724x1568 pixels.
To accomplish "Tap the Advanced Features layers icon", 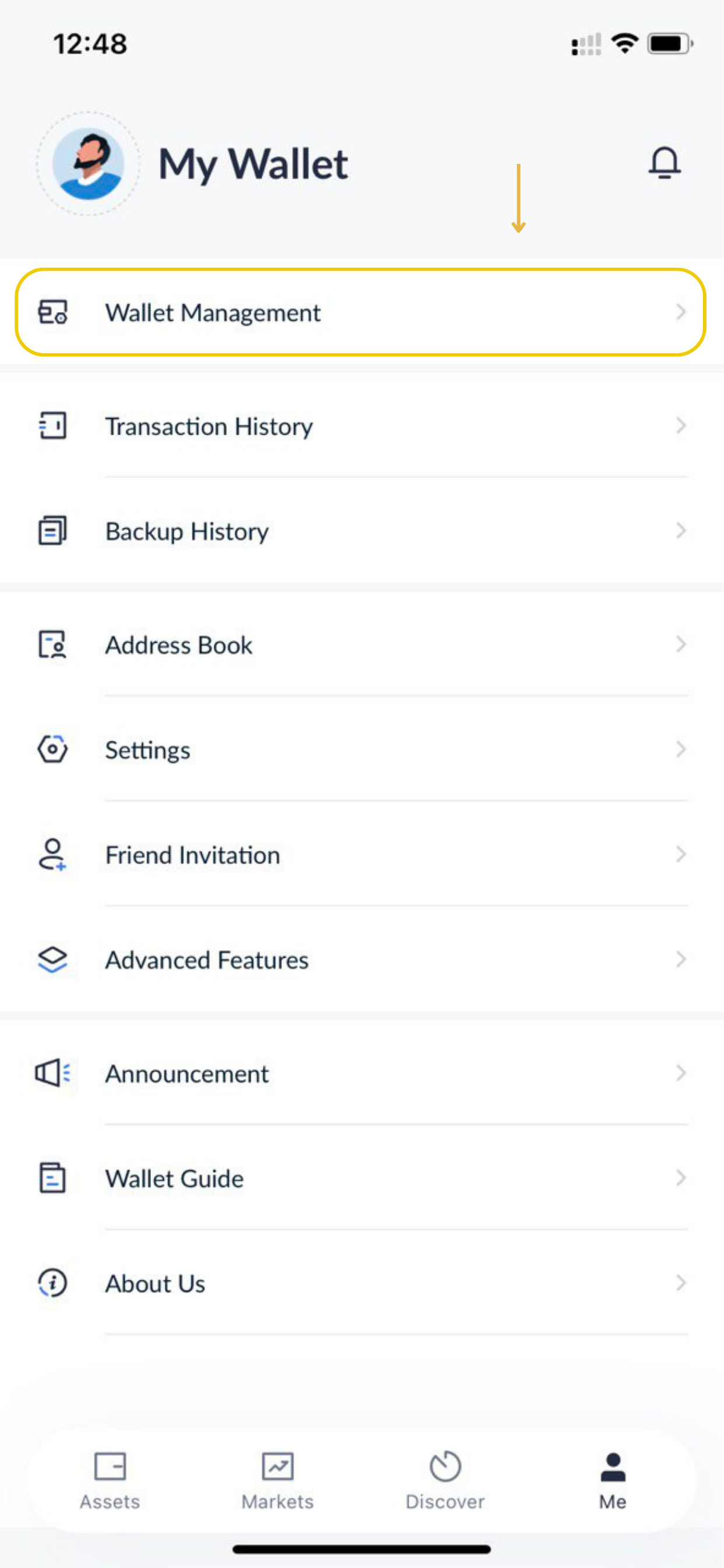I will pos(53,960).
